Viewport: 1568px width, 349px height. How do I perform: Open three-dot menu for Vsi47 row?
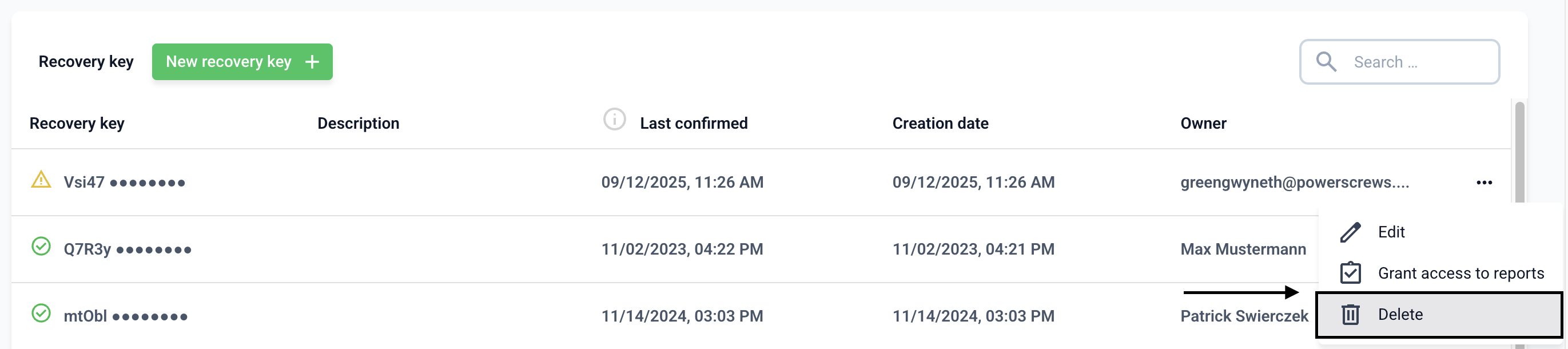click(x=1484, y=183)
